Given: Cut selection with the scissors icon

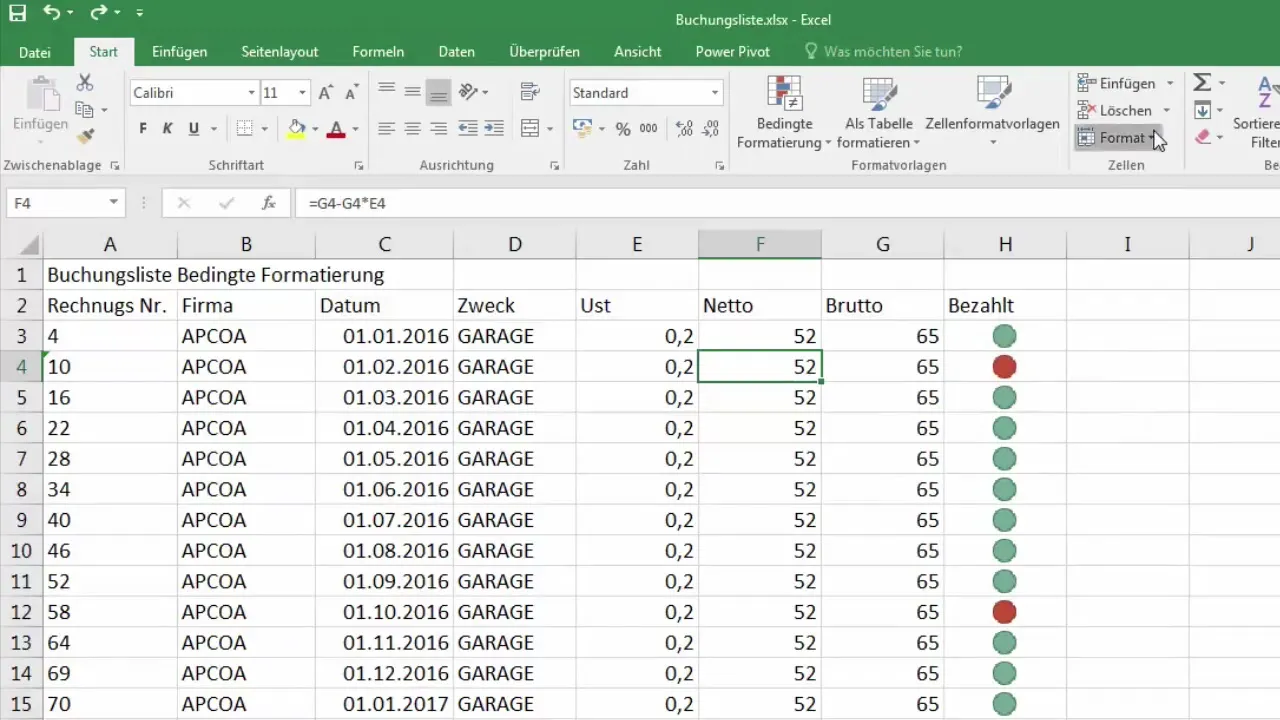Looking at the screenshot, I should coord(85,83).
